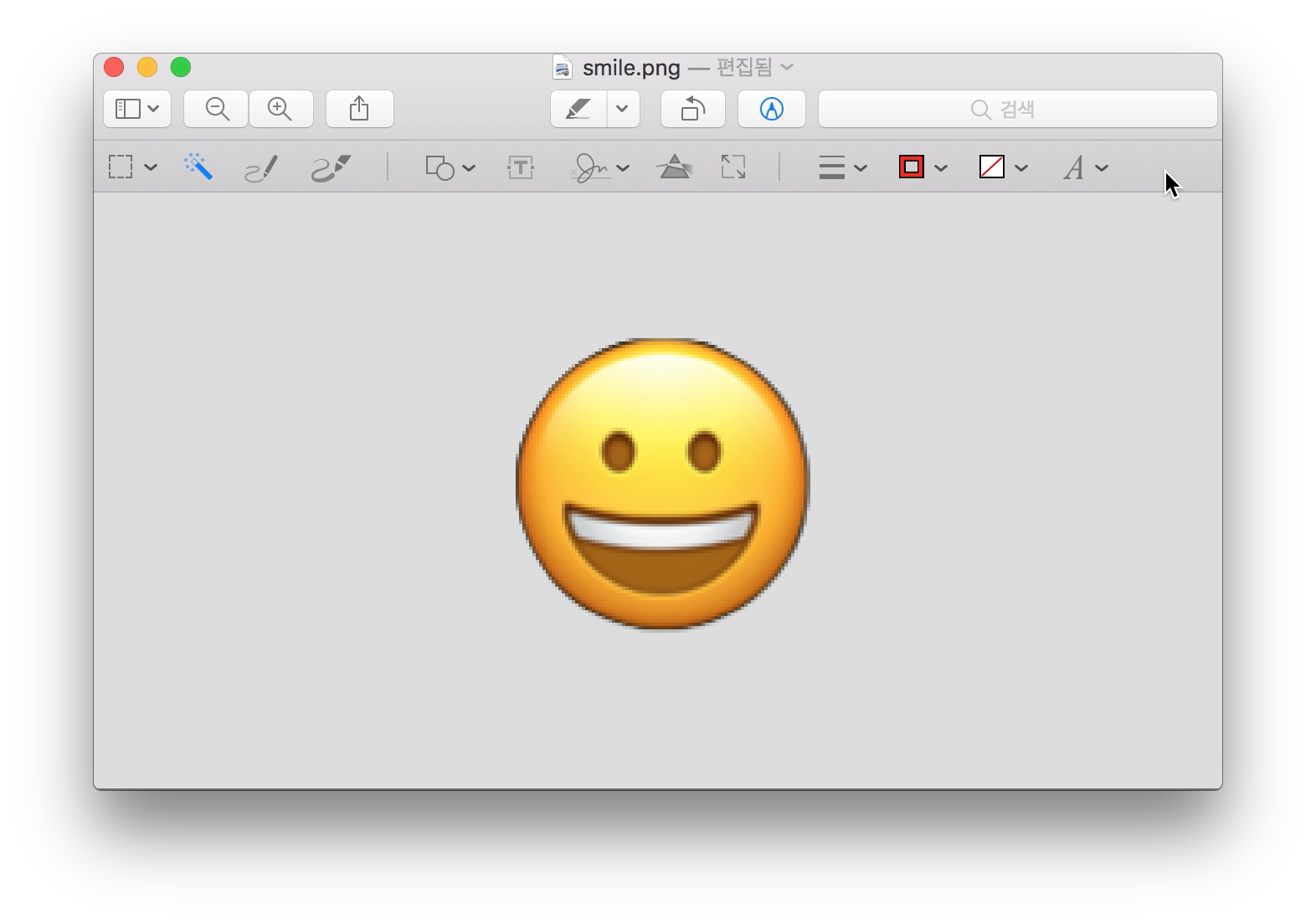Zoom in with the plus magnifier
The width and height of the screenshot is (1316, 924).
click(281, 109)
